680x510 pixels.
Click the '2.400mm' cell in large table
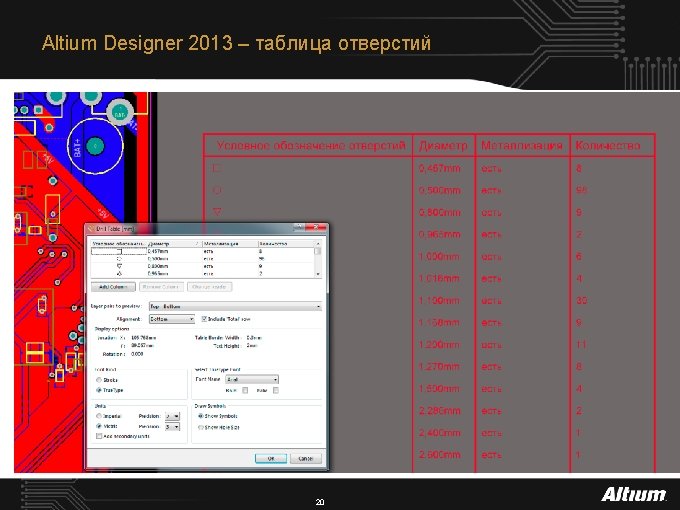pos(439,433)
